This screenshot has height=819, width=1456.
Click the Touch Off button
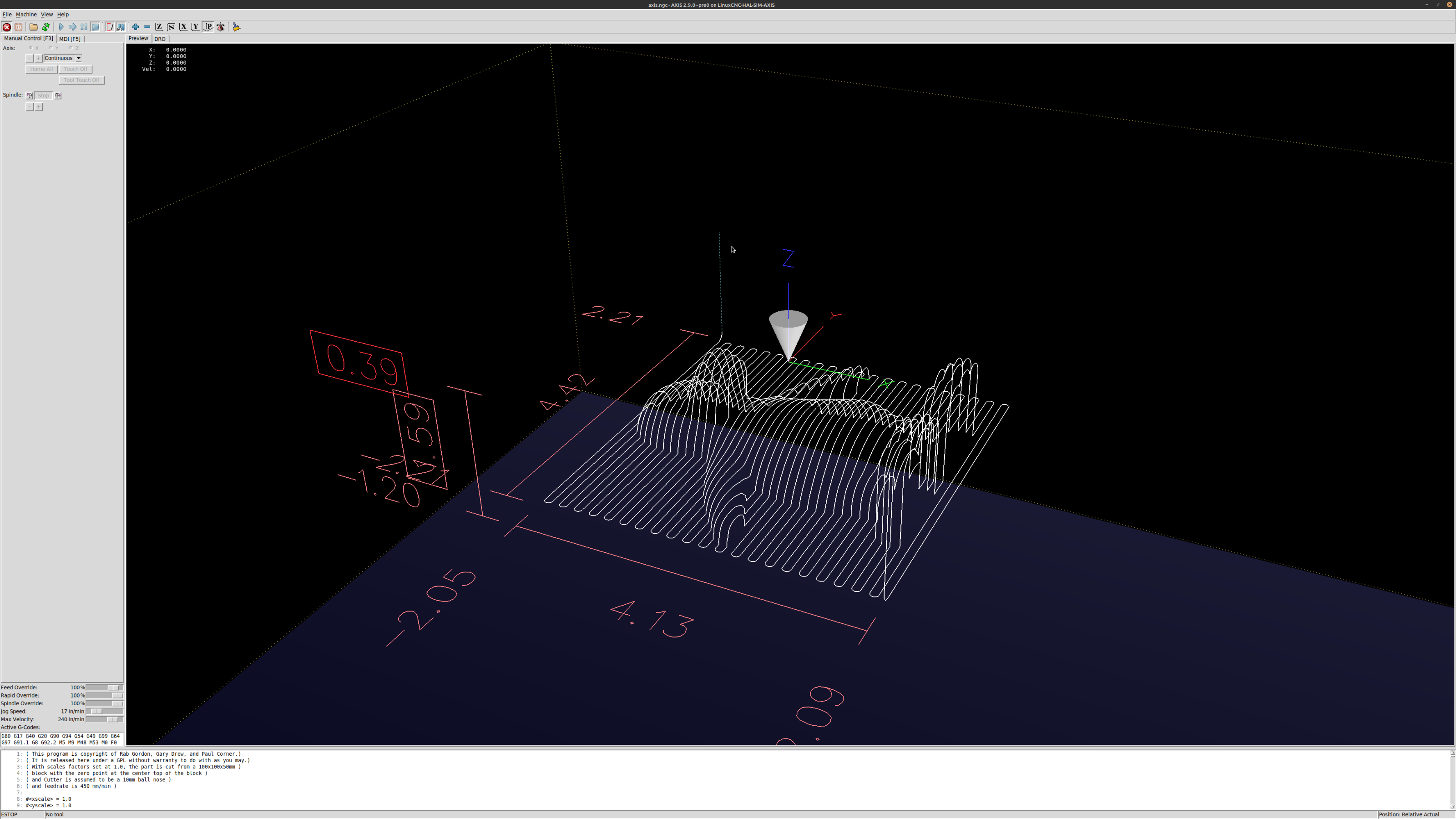76,69
